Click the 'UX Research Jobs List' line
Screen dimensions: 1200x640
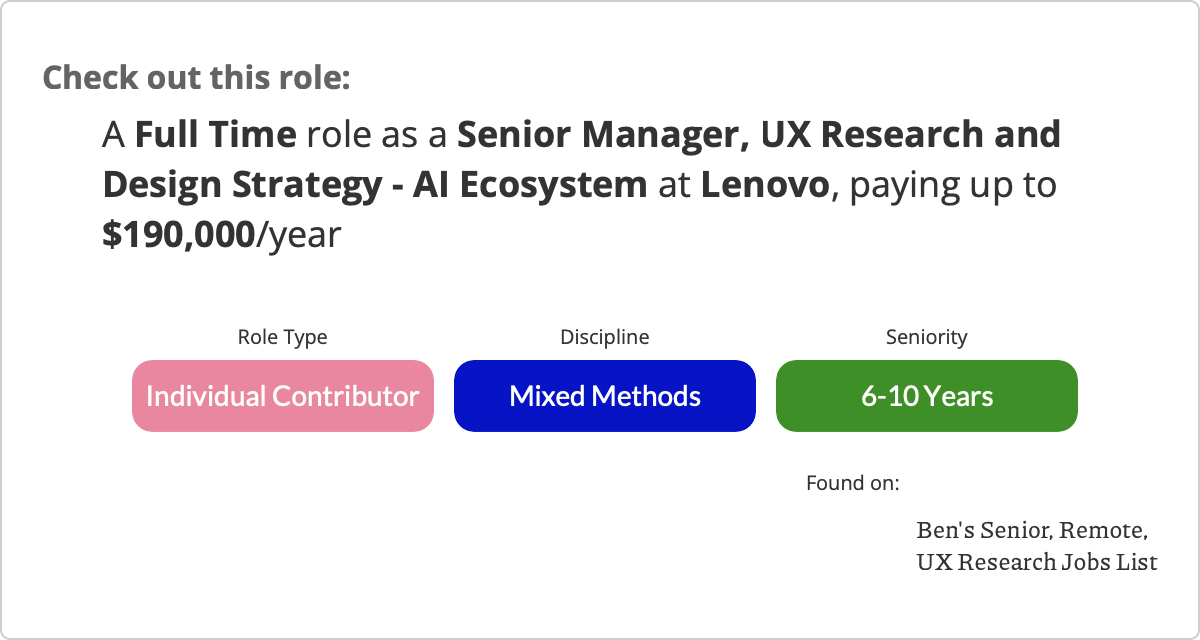pos(1036,562)
